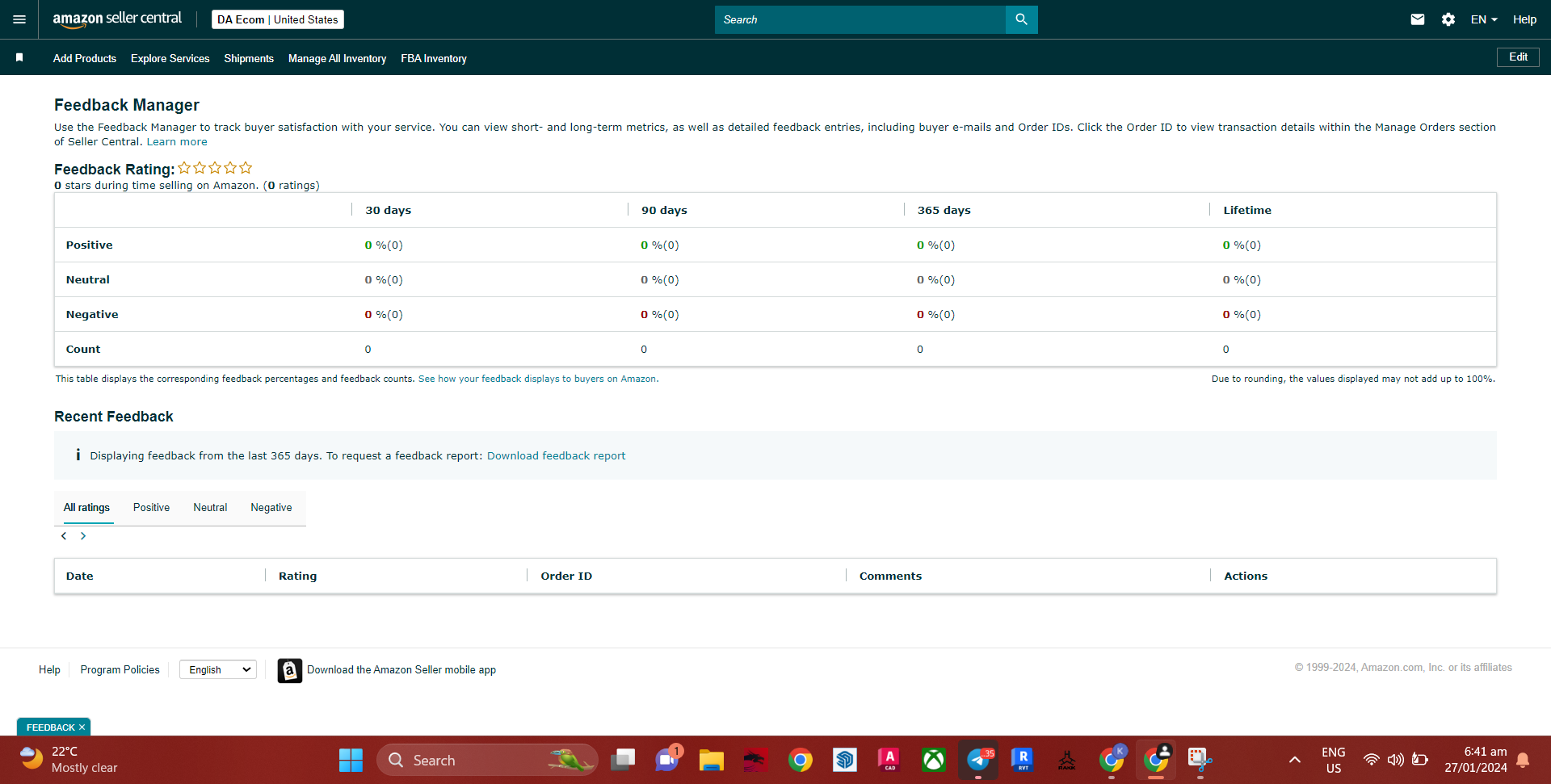Click the Date column header
The height and width of the screenshot is (784, 1551).
point(79,576)
